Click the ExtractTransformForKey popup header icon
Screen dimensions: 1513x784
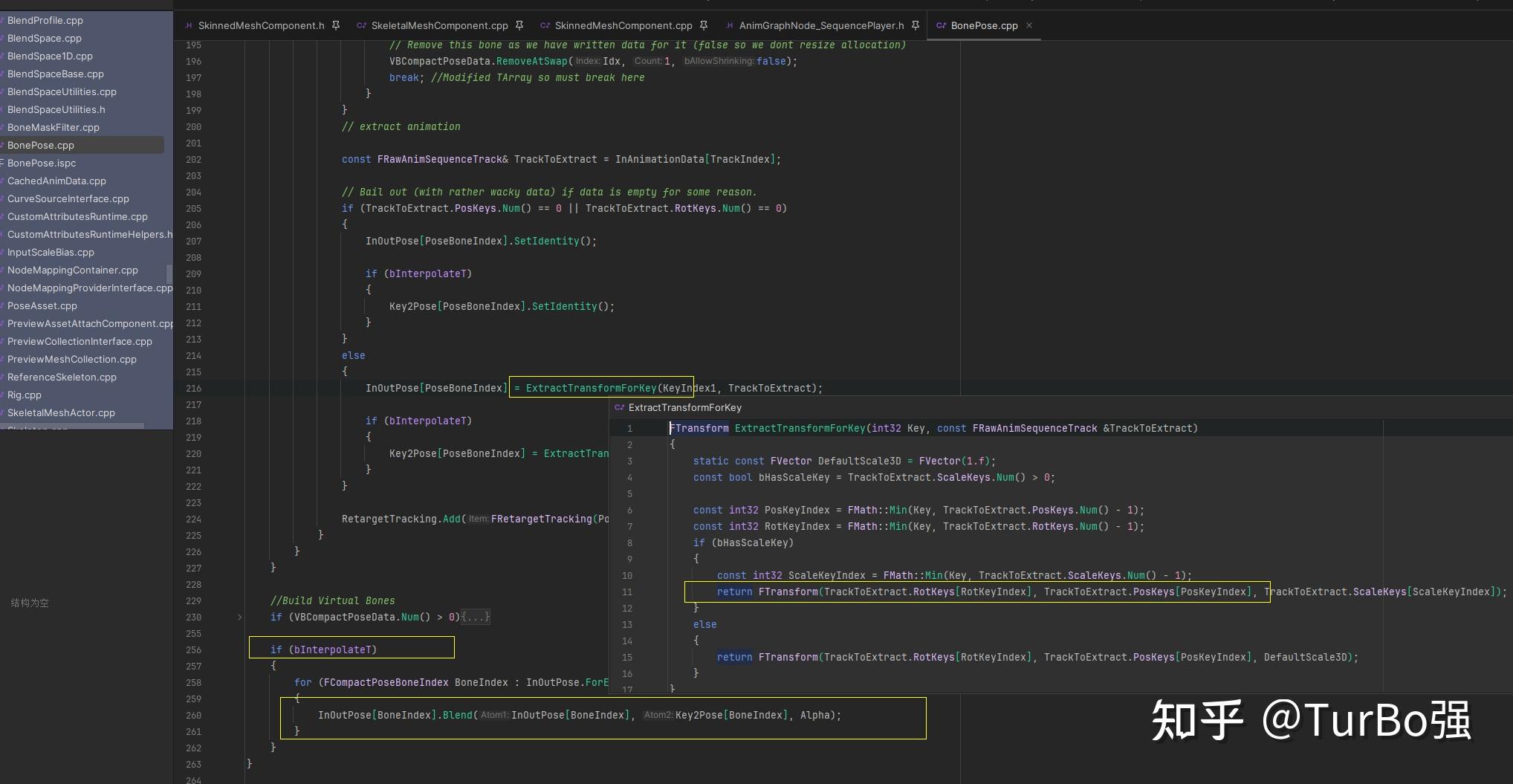pos(619,407)
